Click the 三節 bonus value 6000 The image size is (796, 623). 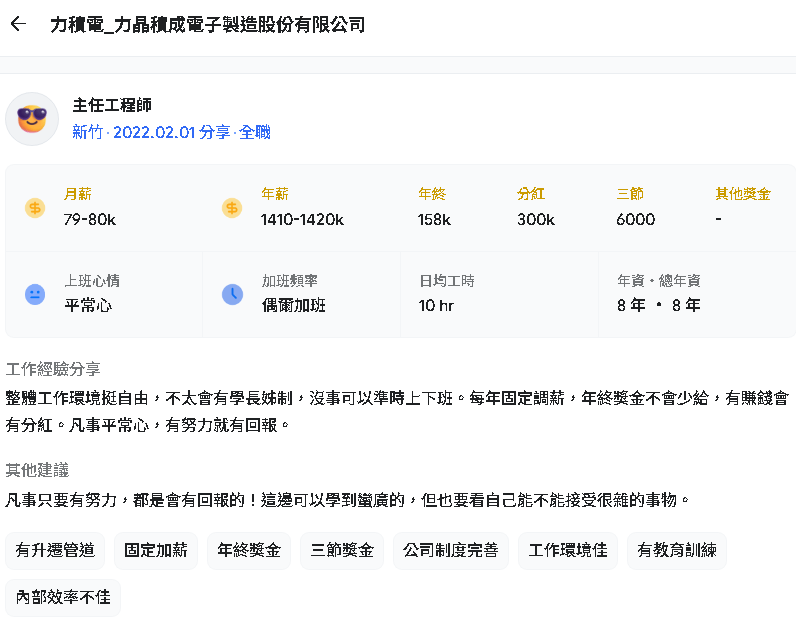pyautogui.click(x=636, y=219)
